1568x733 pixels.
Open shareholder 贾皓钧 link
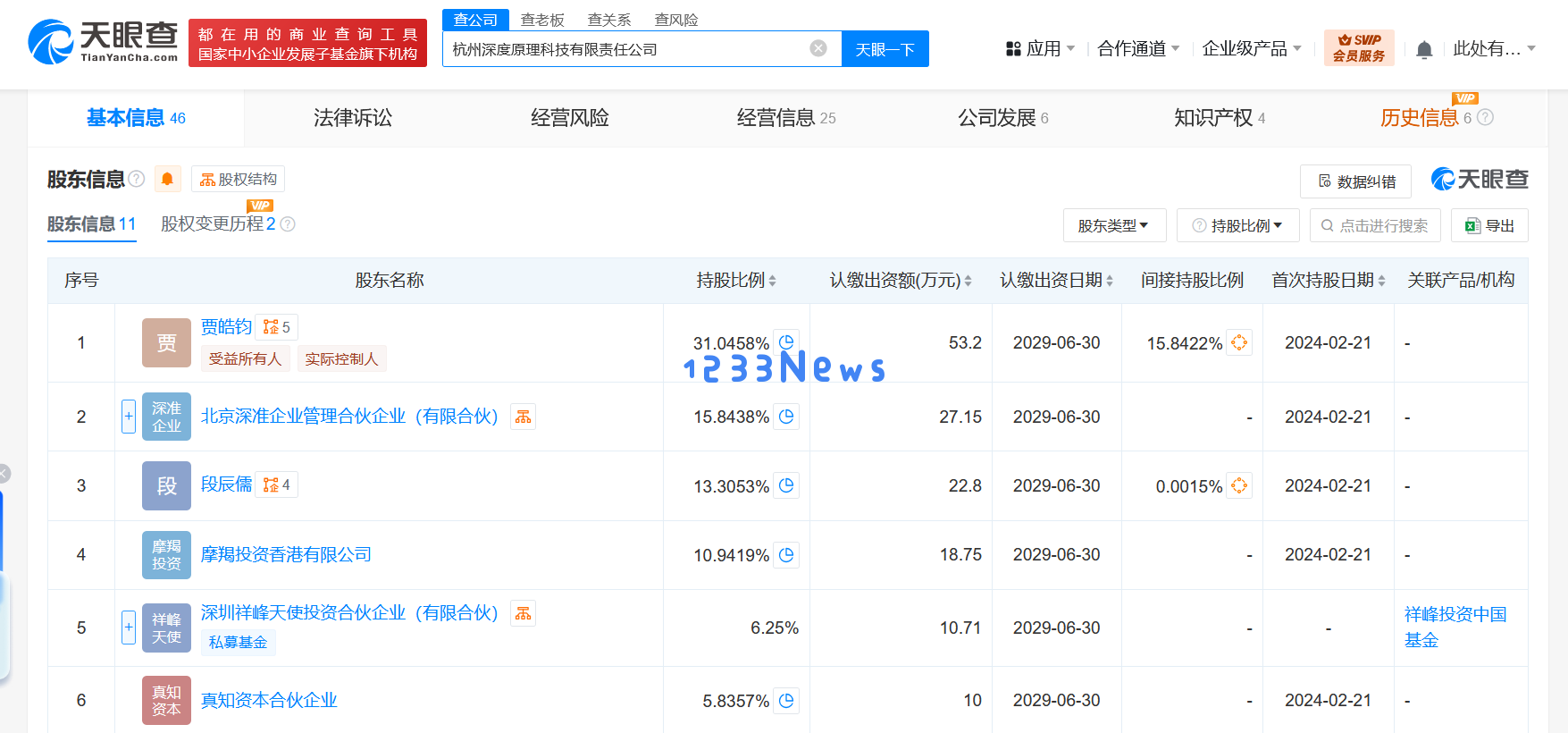[x=226, y=327]
